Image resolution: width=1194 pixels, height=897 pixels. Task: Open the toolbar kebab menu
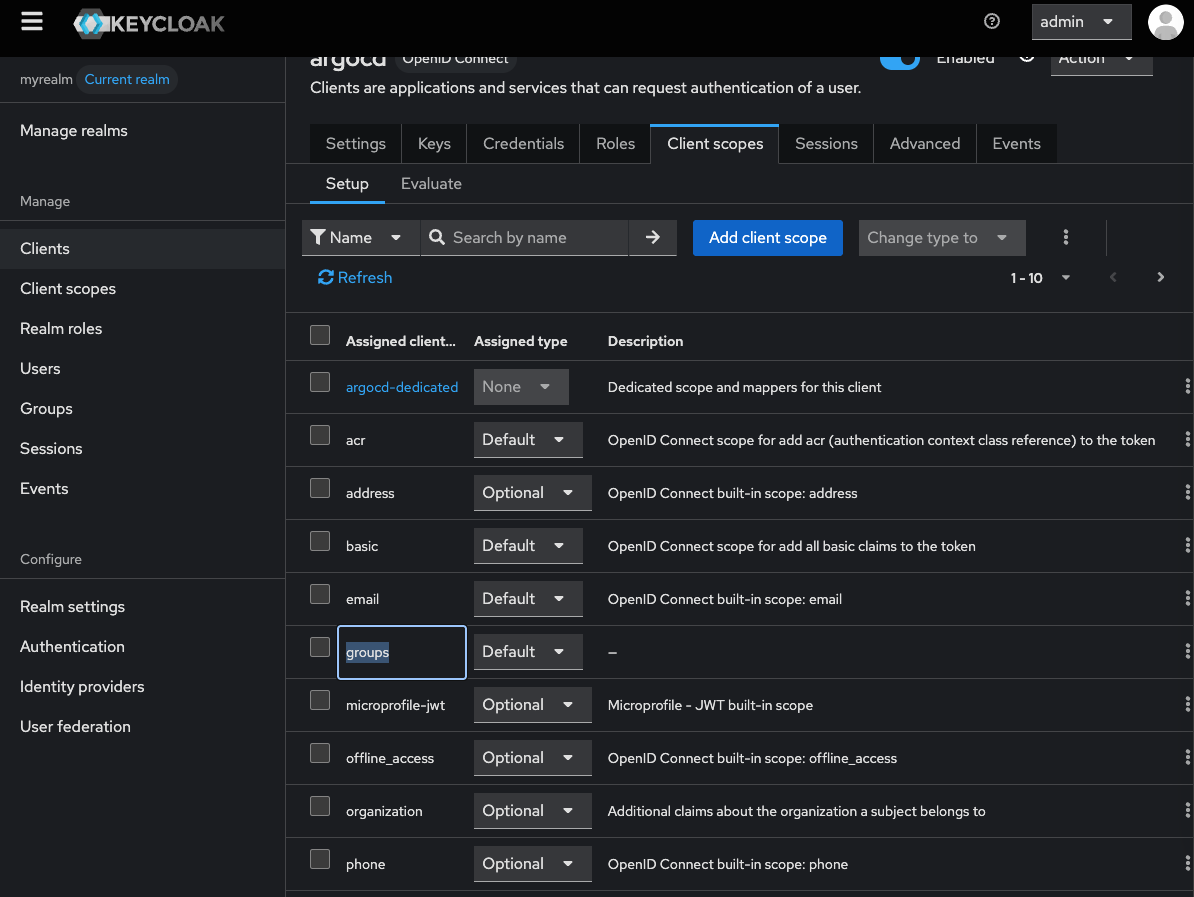pos(1065,238)
